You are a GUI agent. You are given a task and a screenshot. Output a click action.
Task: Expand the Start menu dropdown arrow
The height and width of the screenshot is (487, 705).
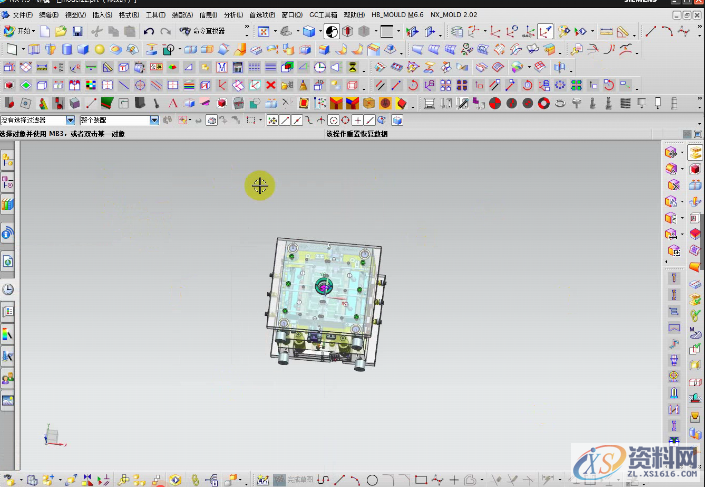click(x=34, y=32)
